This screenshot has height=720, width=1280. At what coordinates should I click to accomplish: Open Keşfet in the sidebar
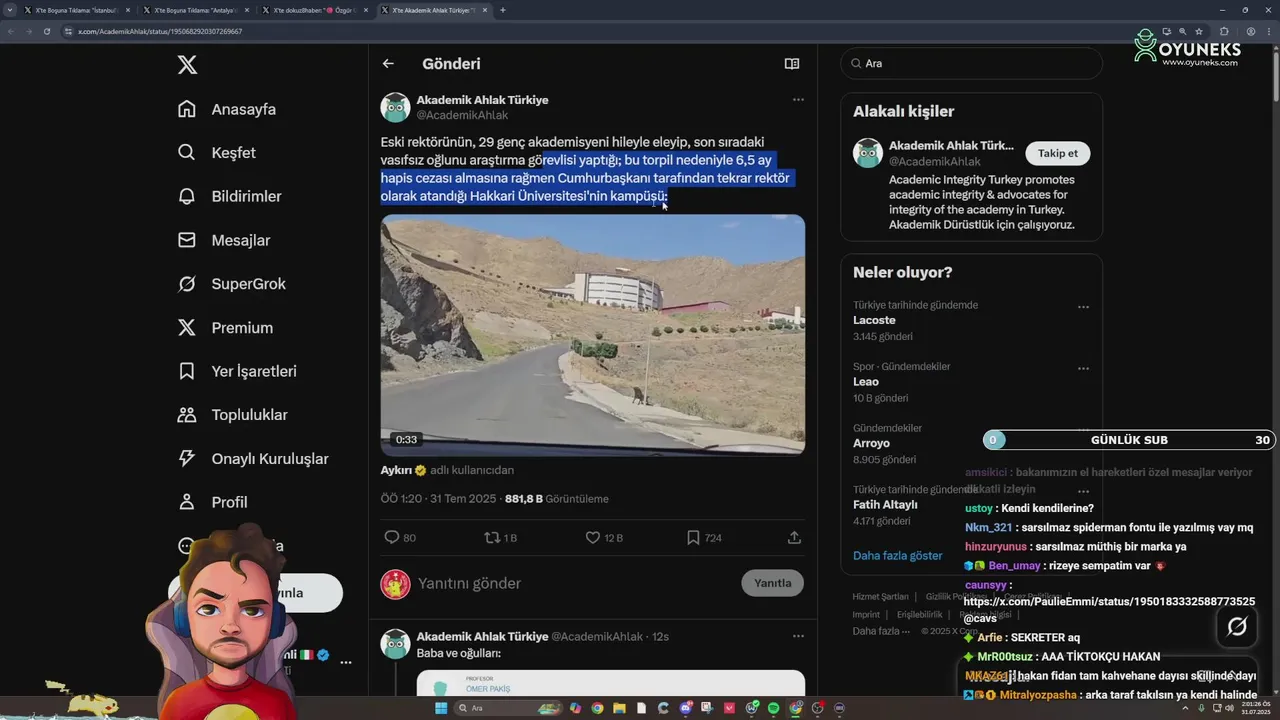click(x=217, y=153)
